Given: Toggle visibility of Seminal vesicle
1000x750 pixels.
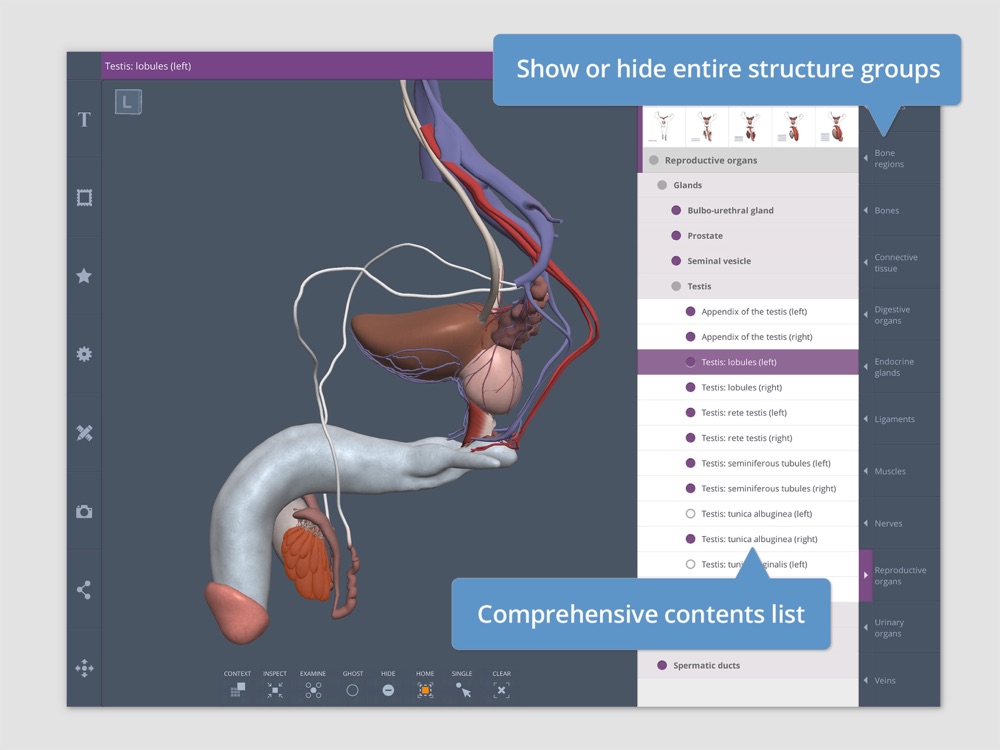Looking at the screenshot, I should [x=676, y=261].
